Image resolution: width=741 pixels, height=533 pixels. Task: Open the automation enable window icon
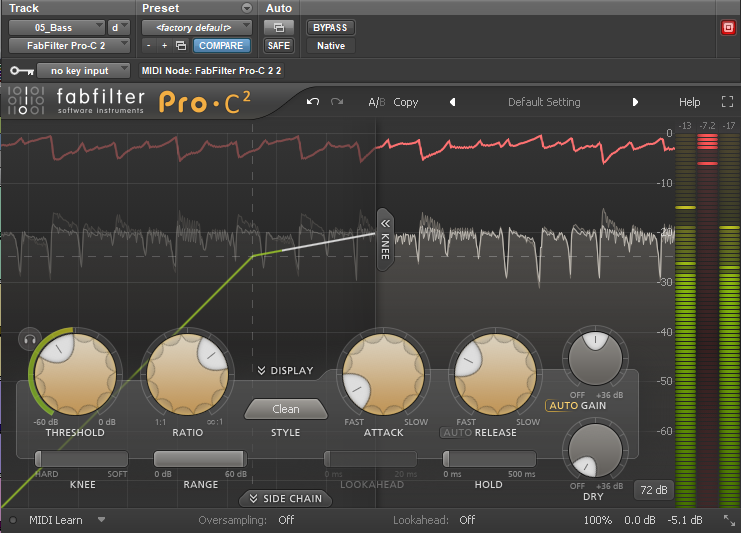[279, 27]
